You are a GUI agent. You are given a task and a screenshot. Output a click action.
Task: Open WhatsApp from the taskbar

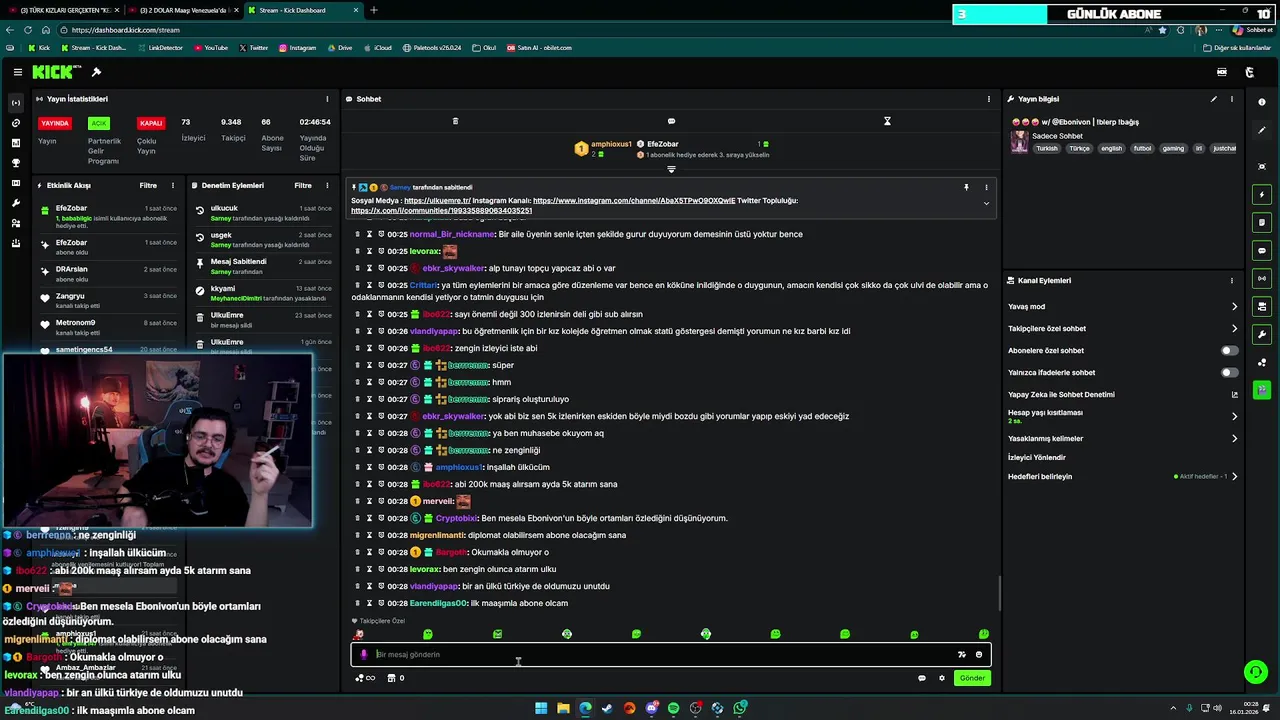[739, 708]
